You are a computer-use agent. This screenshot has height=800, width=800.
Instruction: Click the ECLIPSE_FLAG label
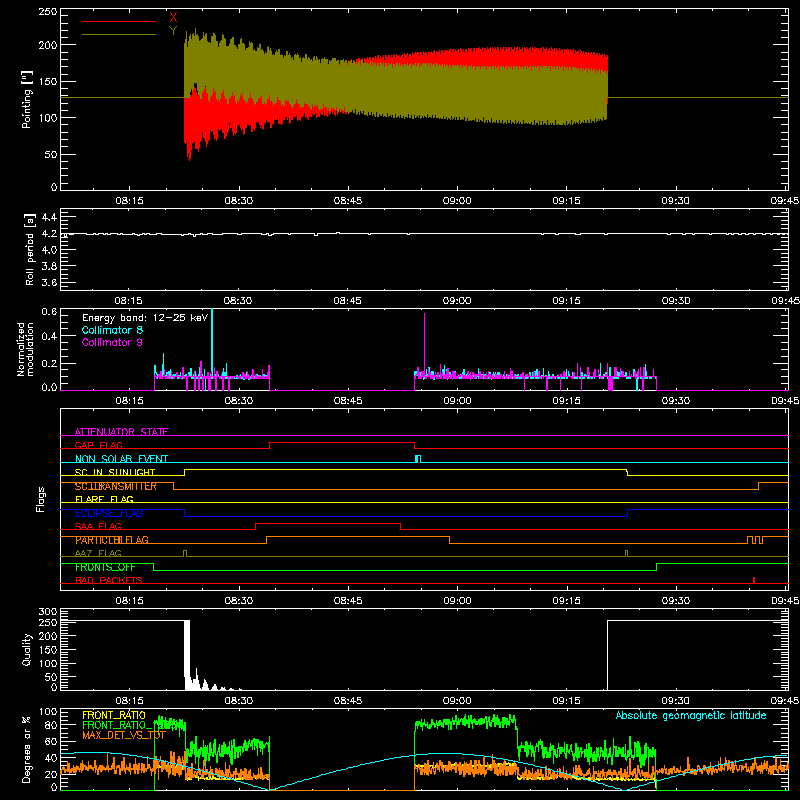pyautogui.click(x=109, y=513)
